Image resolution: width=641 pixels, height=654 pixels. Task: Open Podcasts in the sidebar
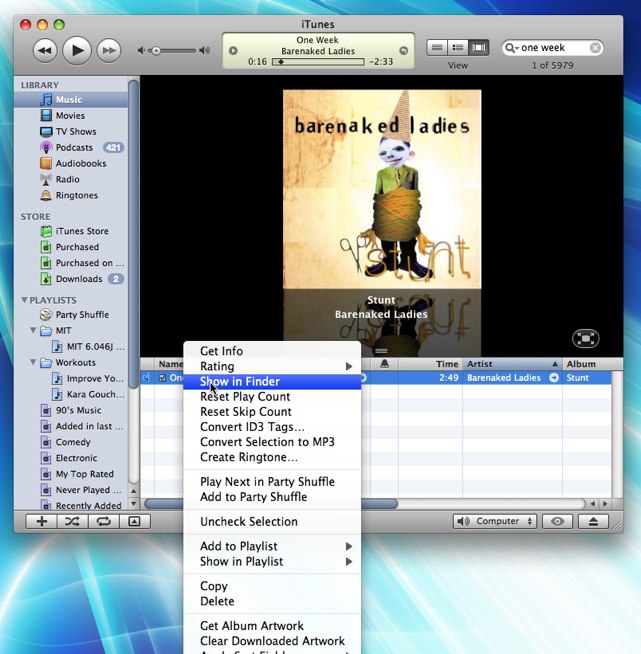coord(71,148)
